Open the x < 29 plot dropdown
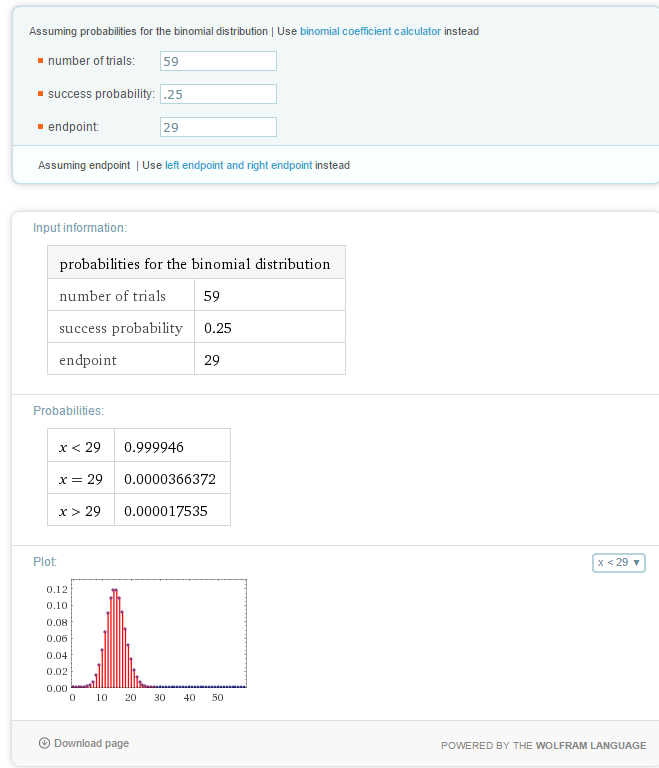 click(x=619, y=563)
